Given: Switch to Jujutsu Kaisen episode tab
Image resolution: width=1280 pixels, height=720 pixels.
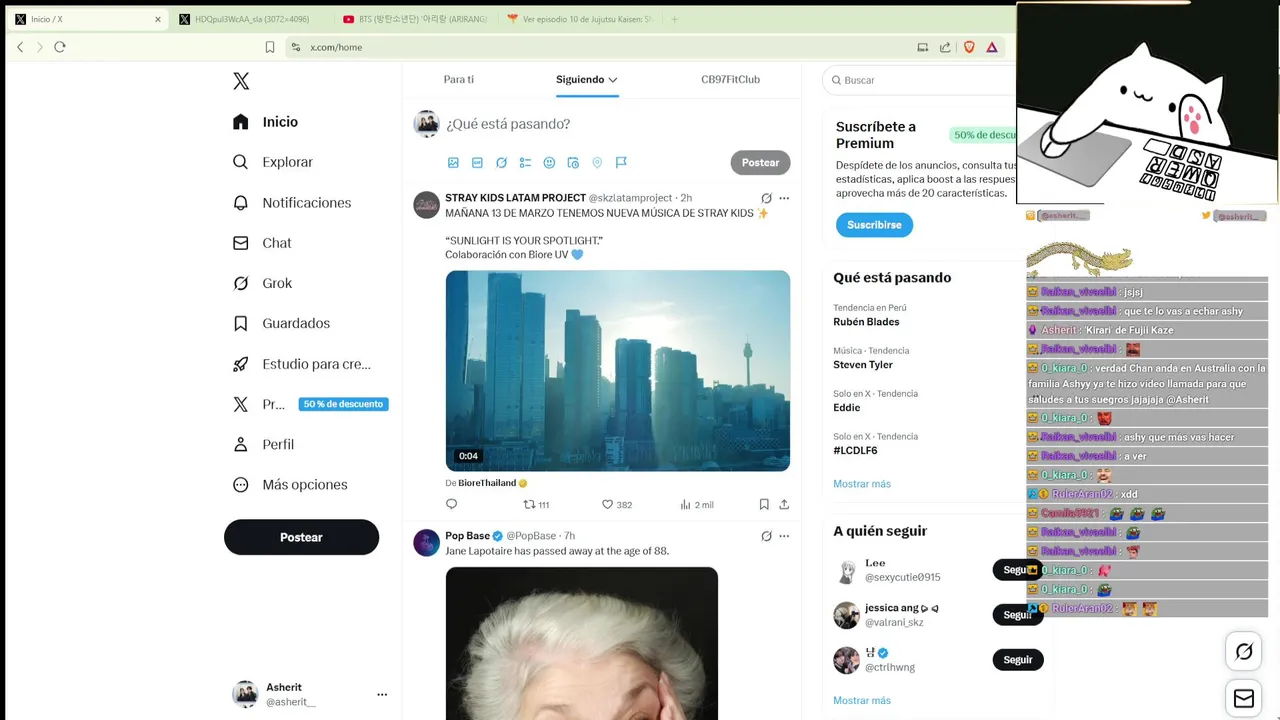Looking at the screenshot, I should click(579, 19).
